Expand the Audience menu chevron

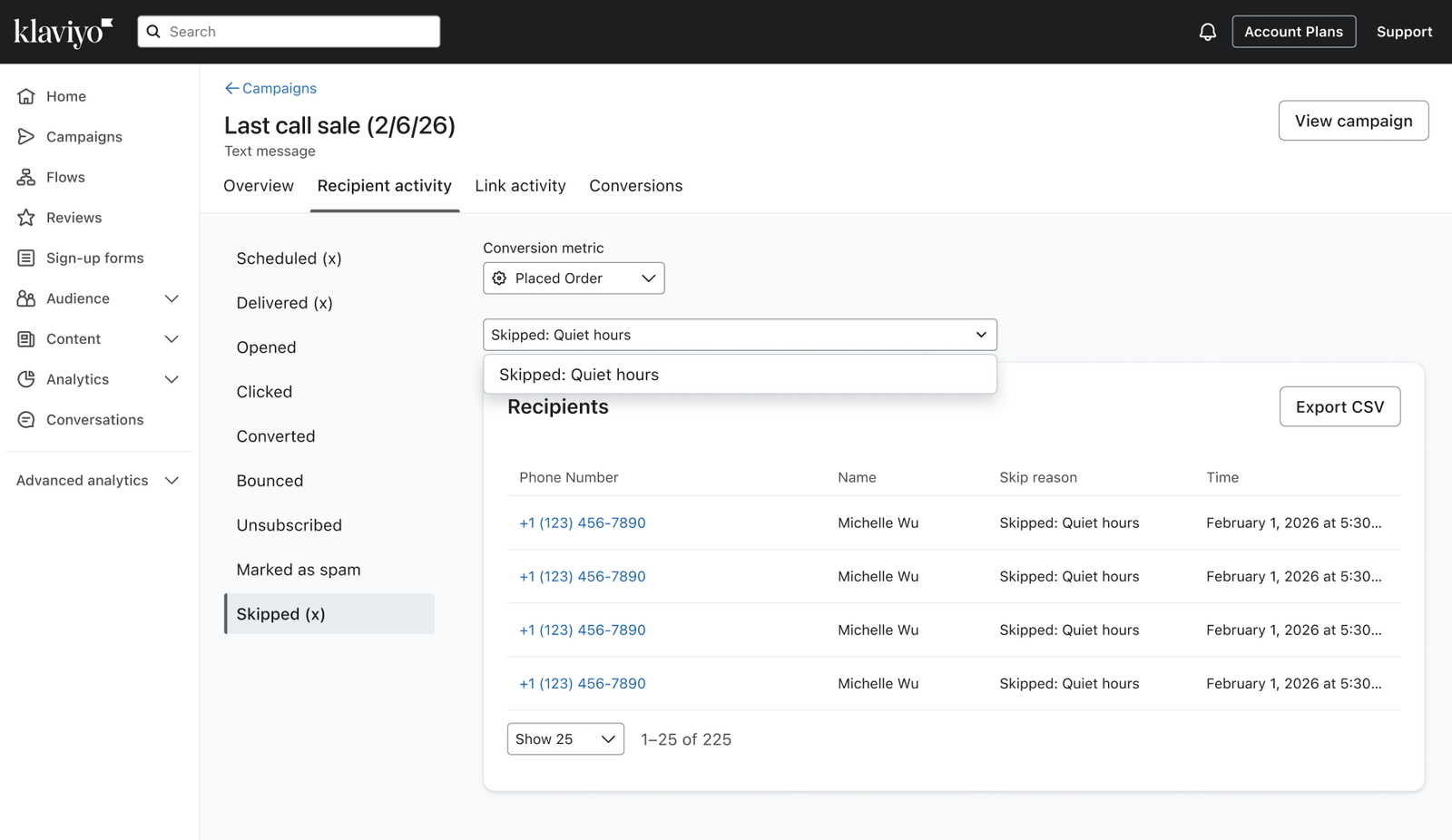(172, 298)
